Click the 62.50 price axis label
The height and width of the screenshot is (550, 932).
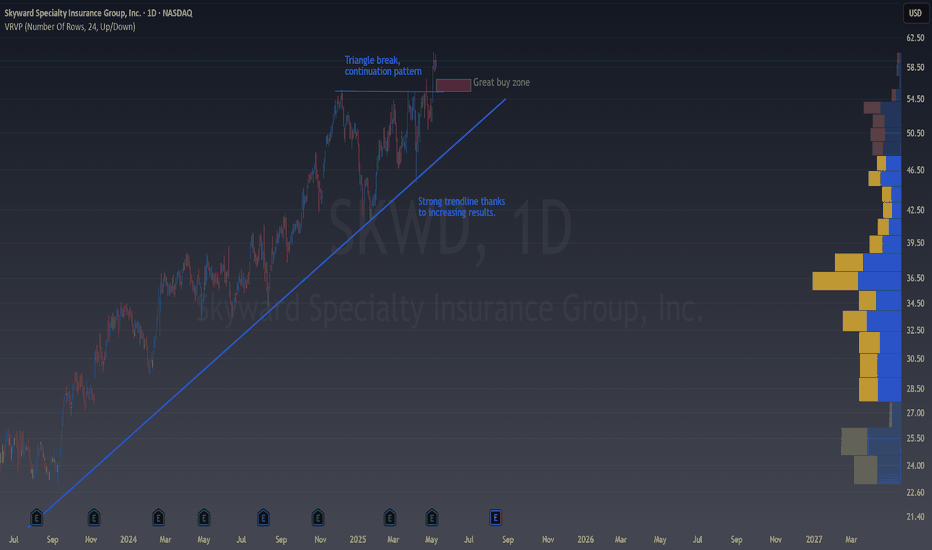tap(915, 37)
